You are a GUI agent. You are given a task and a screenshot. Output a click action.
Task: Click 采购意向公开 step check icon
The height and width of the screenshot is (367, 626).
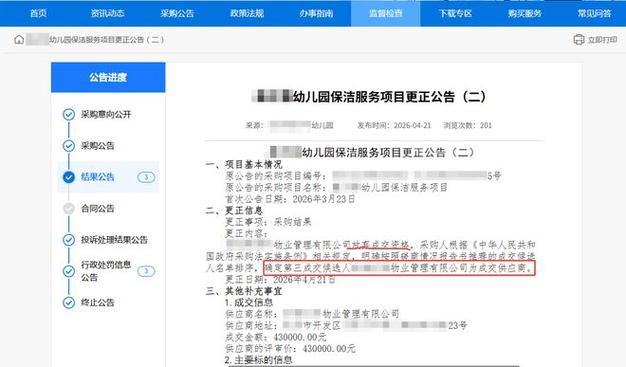point(69,114)
